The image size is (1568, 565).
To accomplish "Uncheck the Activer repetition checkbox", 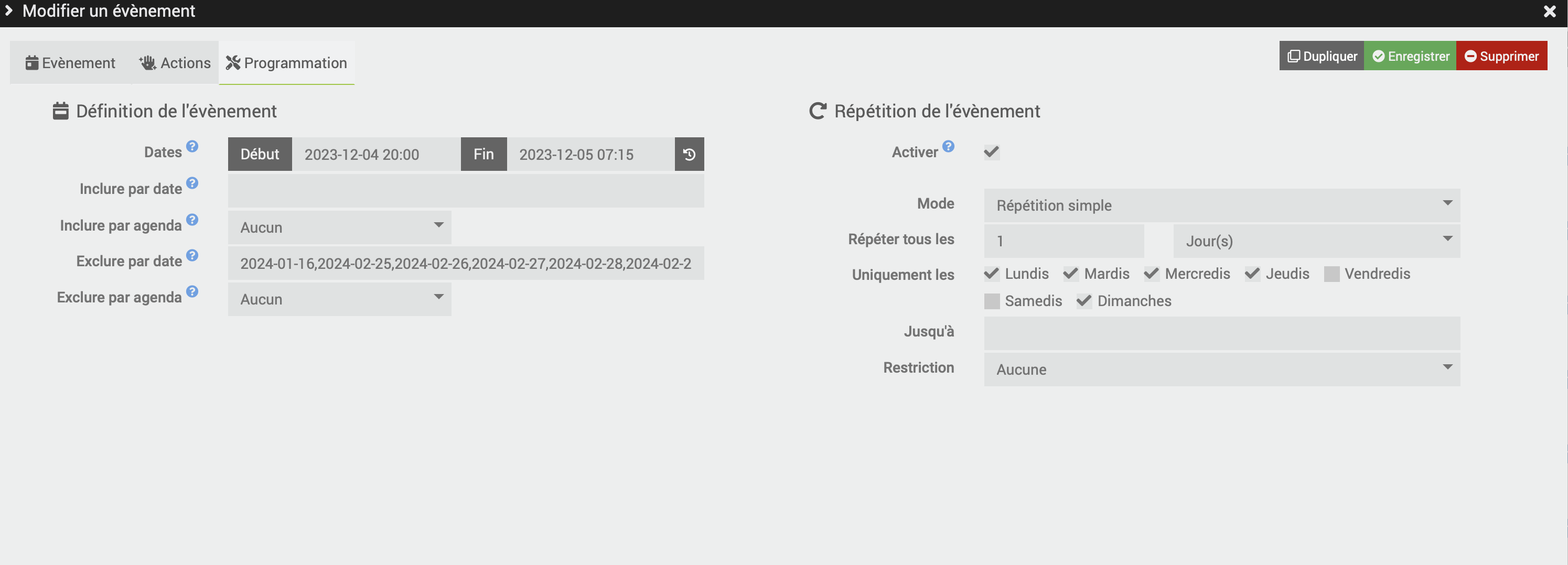I will [992, 152].
